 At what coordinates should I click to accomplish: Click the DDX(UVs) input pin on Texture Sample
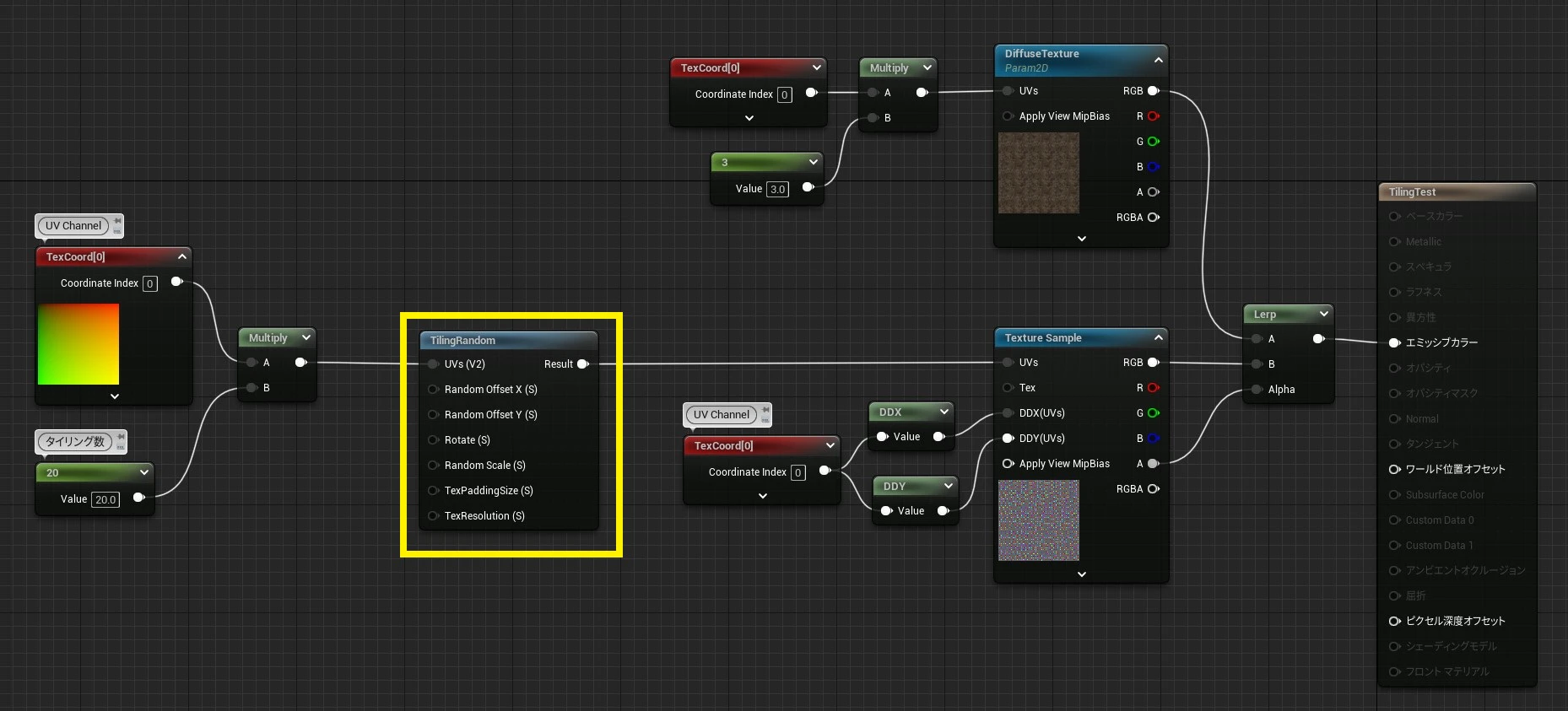click(x=1008, y=413)
